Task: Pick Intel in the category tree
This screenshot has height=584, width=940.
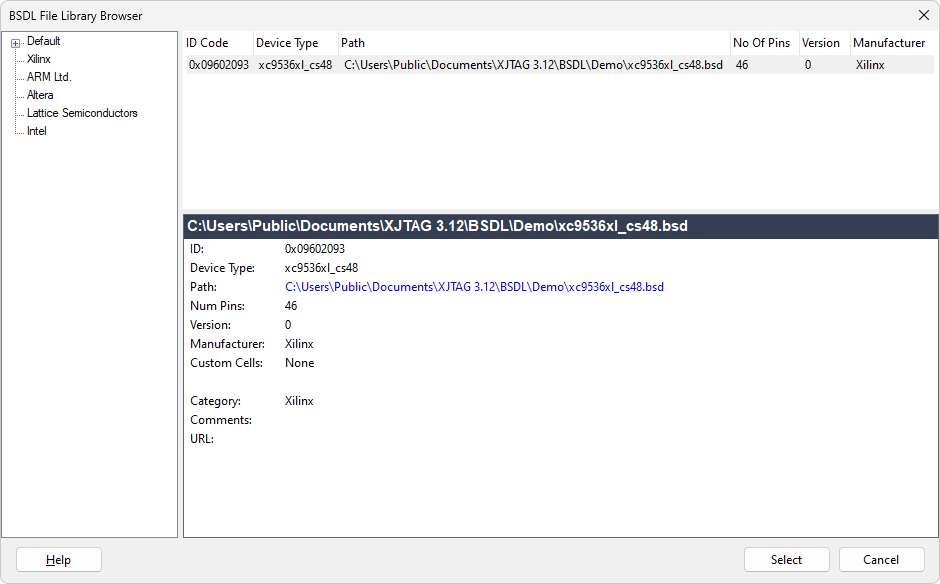Action: [x=37, y=131]
